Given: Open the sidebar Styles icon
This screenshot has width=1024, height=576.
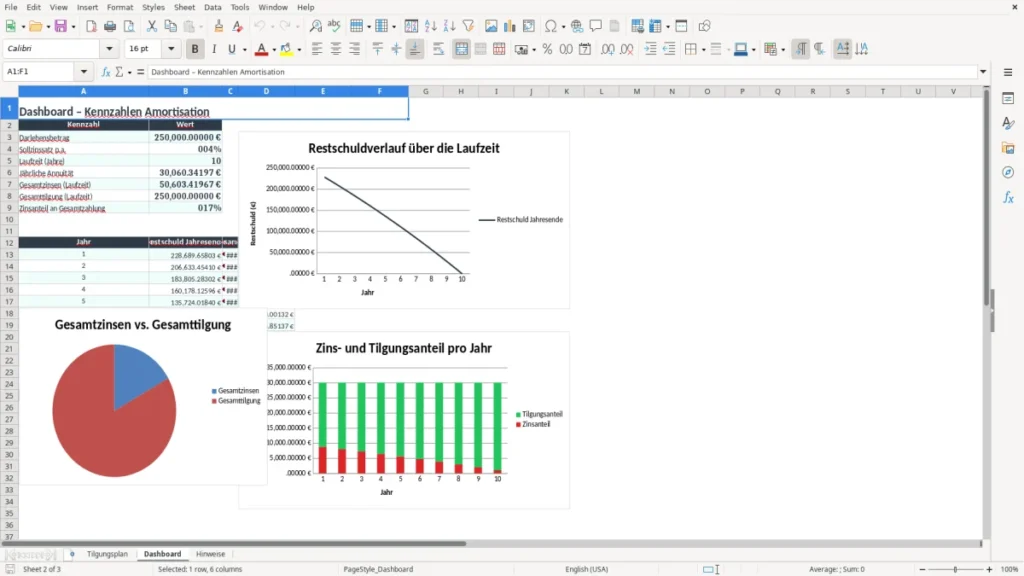Looking at the screenshot, I should coord(1008,123).
